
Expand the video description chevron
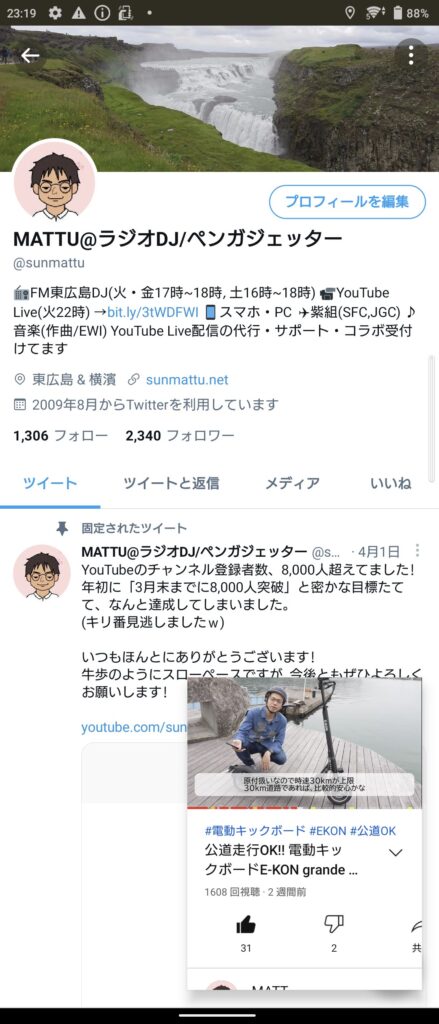(x=396, y=853)
